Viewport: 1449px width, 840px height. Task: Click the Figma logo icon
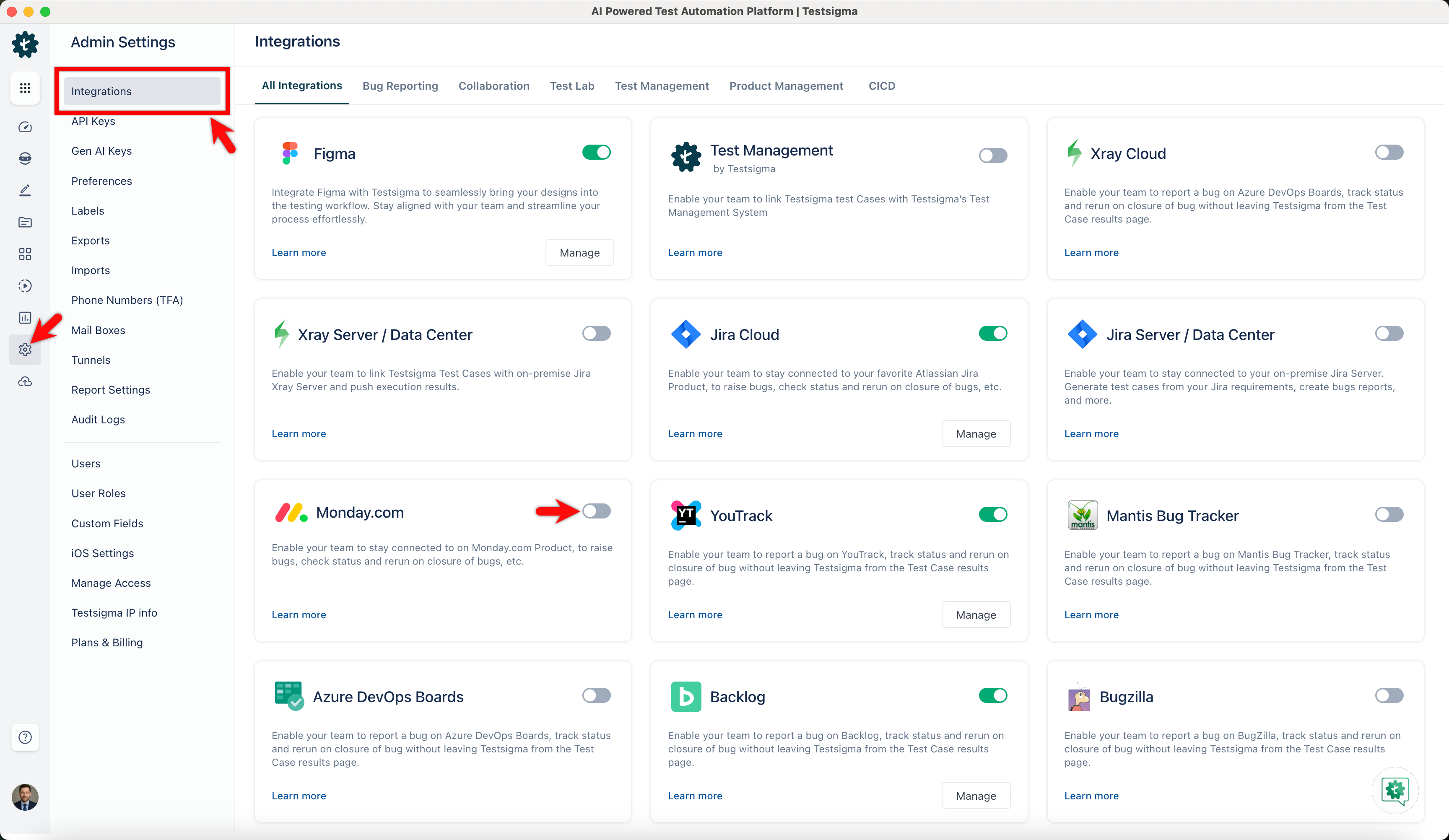pyautogui.click(x=290, y=153)
